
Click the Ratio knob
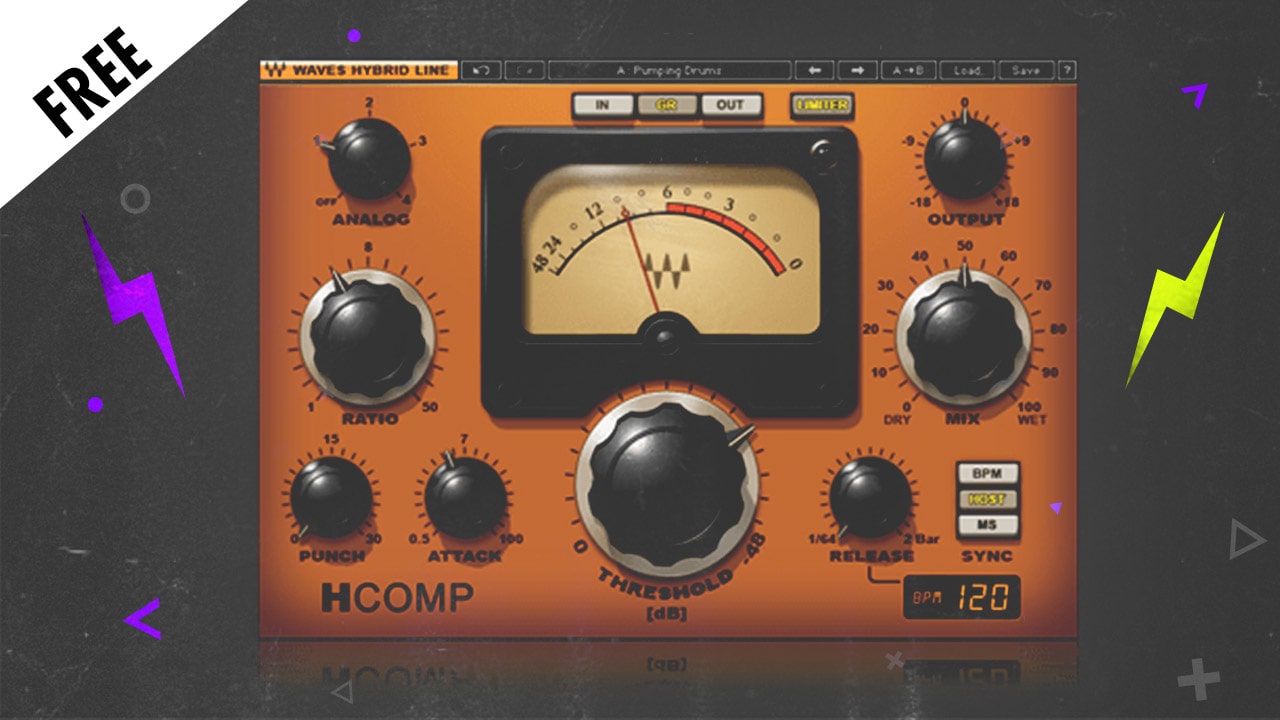tap(368, 337)
